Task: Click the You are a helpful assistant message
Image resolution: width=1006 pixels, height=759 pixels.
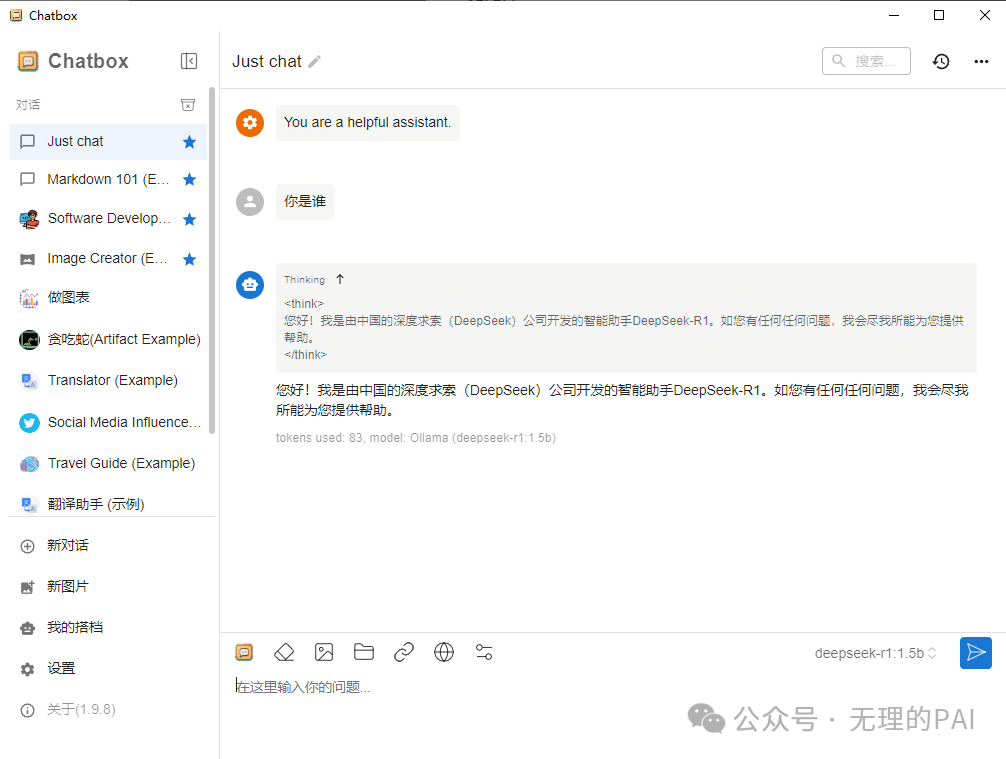Action: tap(368, 123)
